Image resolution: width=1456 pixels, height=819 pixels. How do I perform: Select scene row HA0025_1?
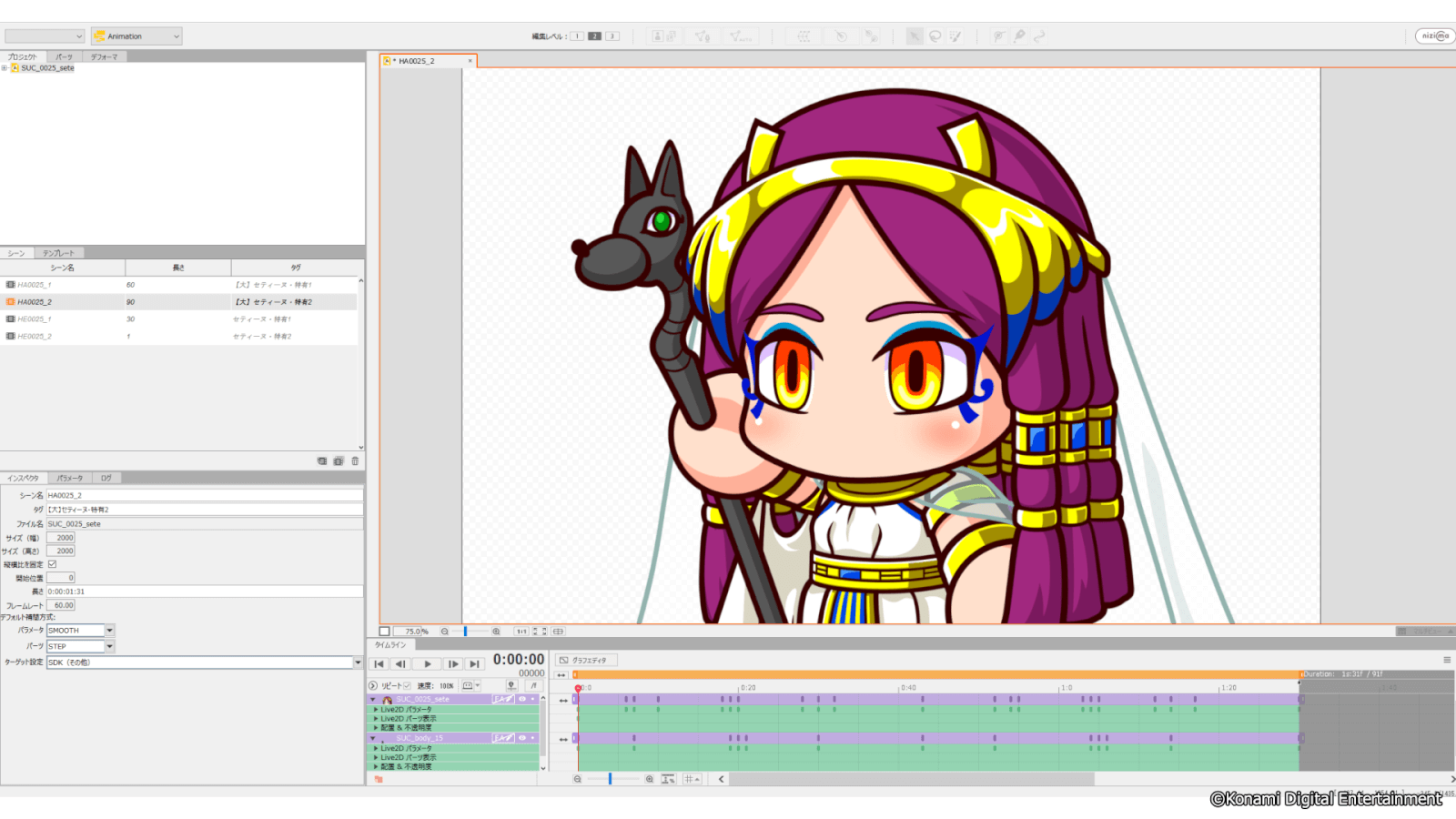(178, 285)
